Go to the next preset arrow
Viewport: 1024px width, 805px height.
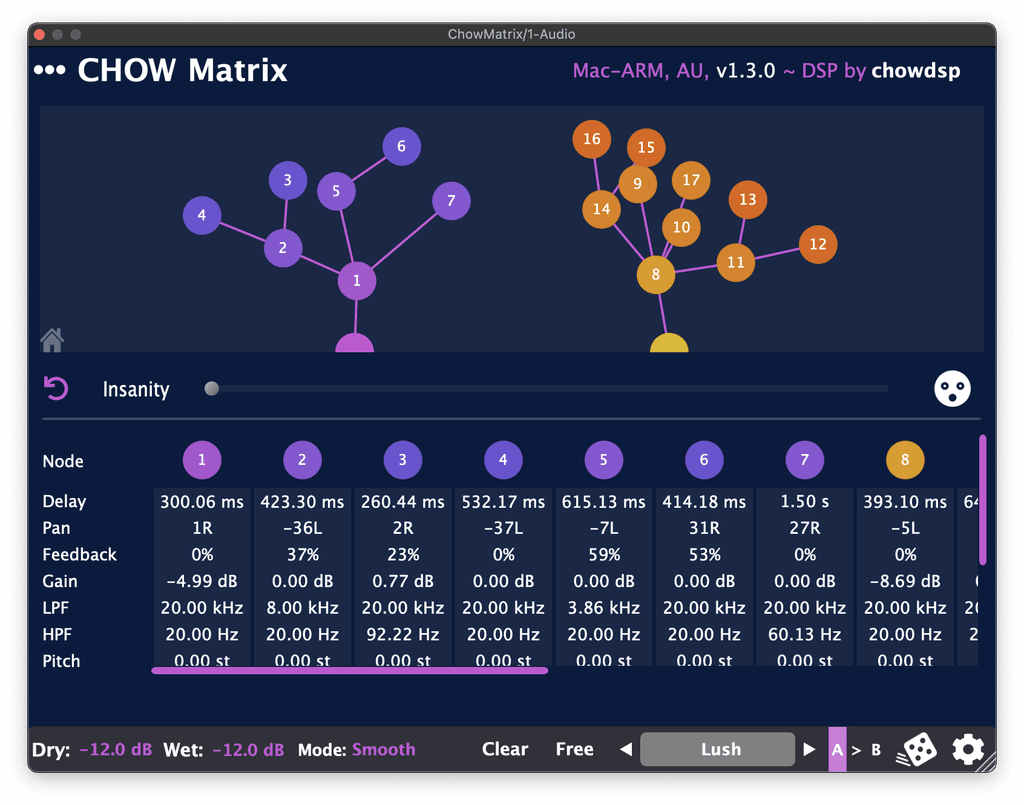click(x=809, y=749)
